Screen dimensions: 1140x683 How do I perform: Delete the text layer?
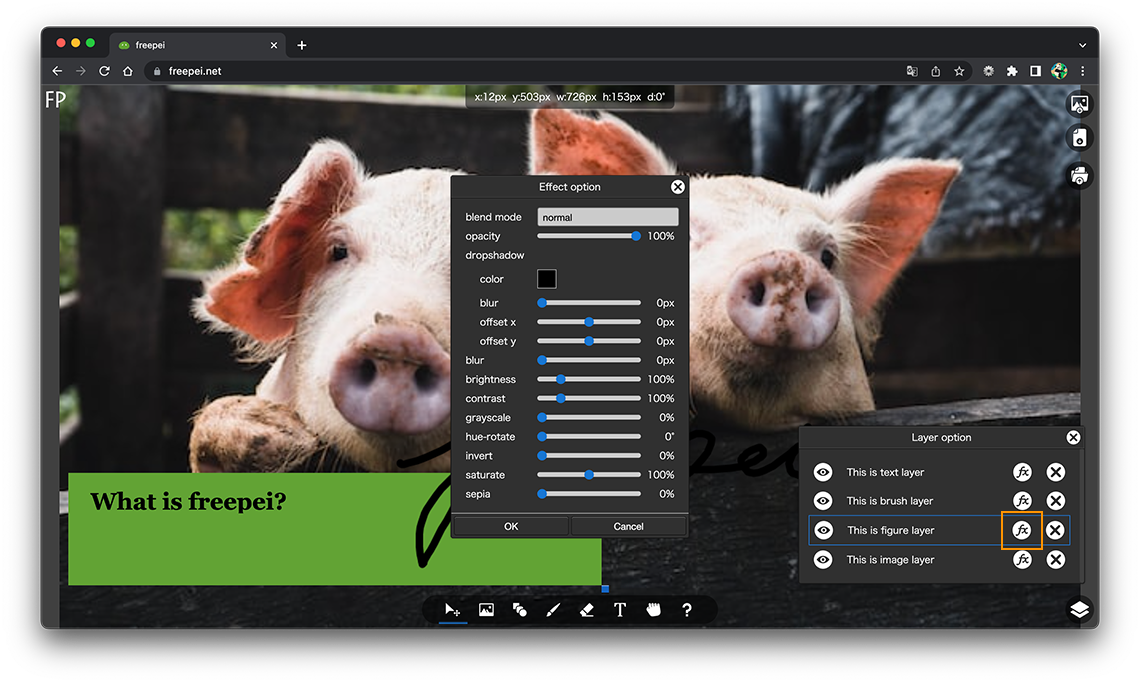[x=1056, y=472]
